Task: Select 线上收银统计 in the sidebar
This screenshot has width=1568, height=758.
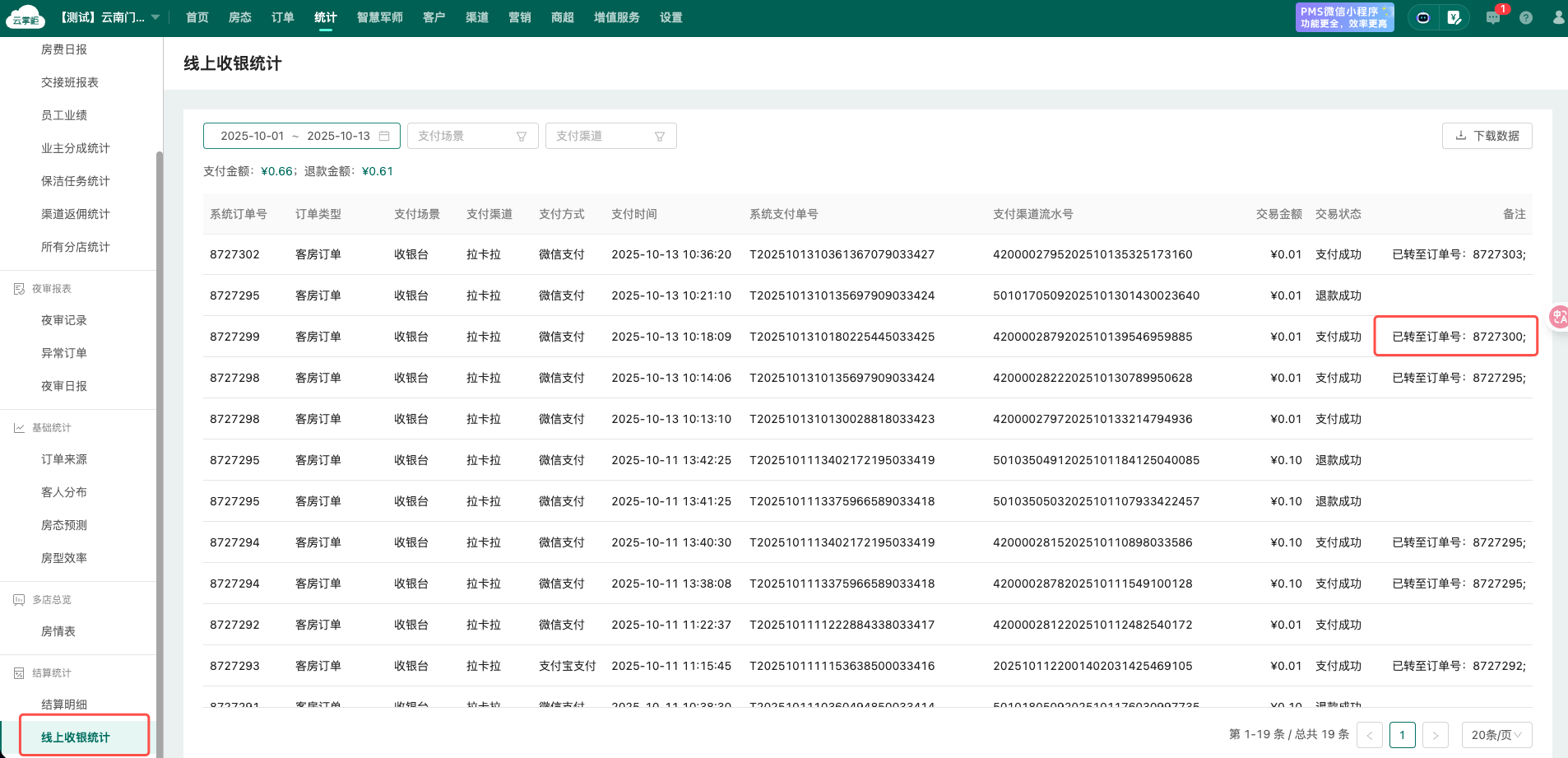Action: click(x=76, y=737)
